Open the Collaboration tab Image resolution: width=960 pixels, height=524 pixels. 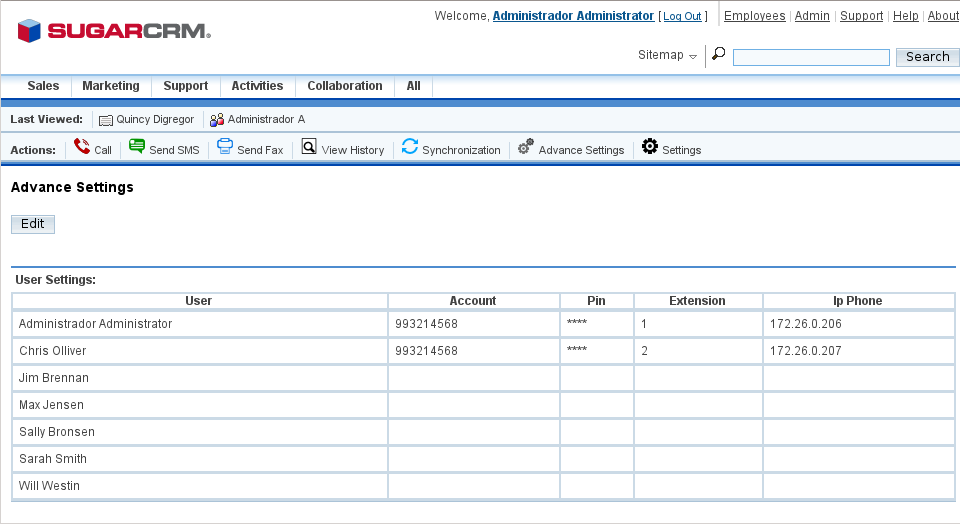pyautogui.click(x=345, y=86)
